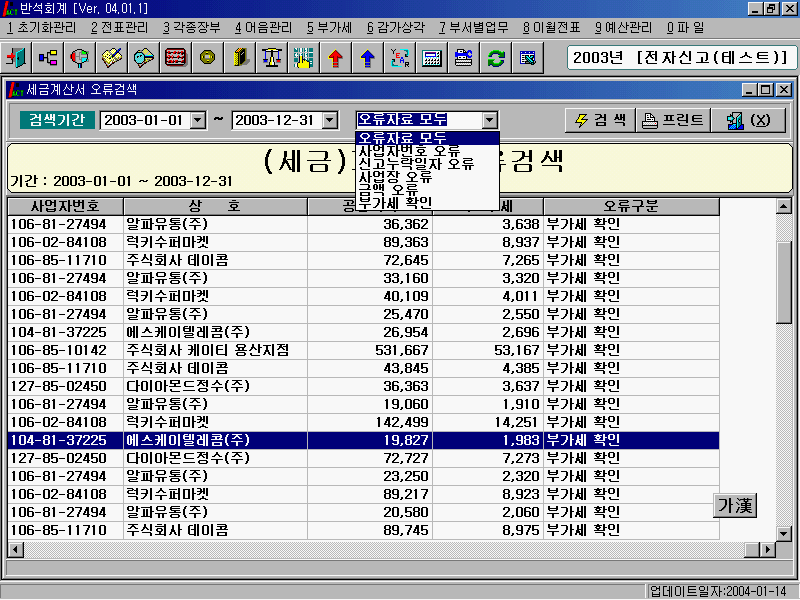
Task: Click the 검색 search button
Action: pos(599,120)
